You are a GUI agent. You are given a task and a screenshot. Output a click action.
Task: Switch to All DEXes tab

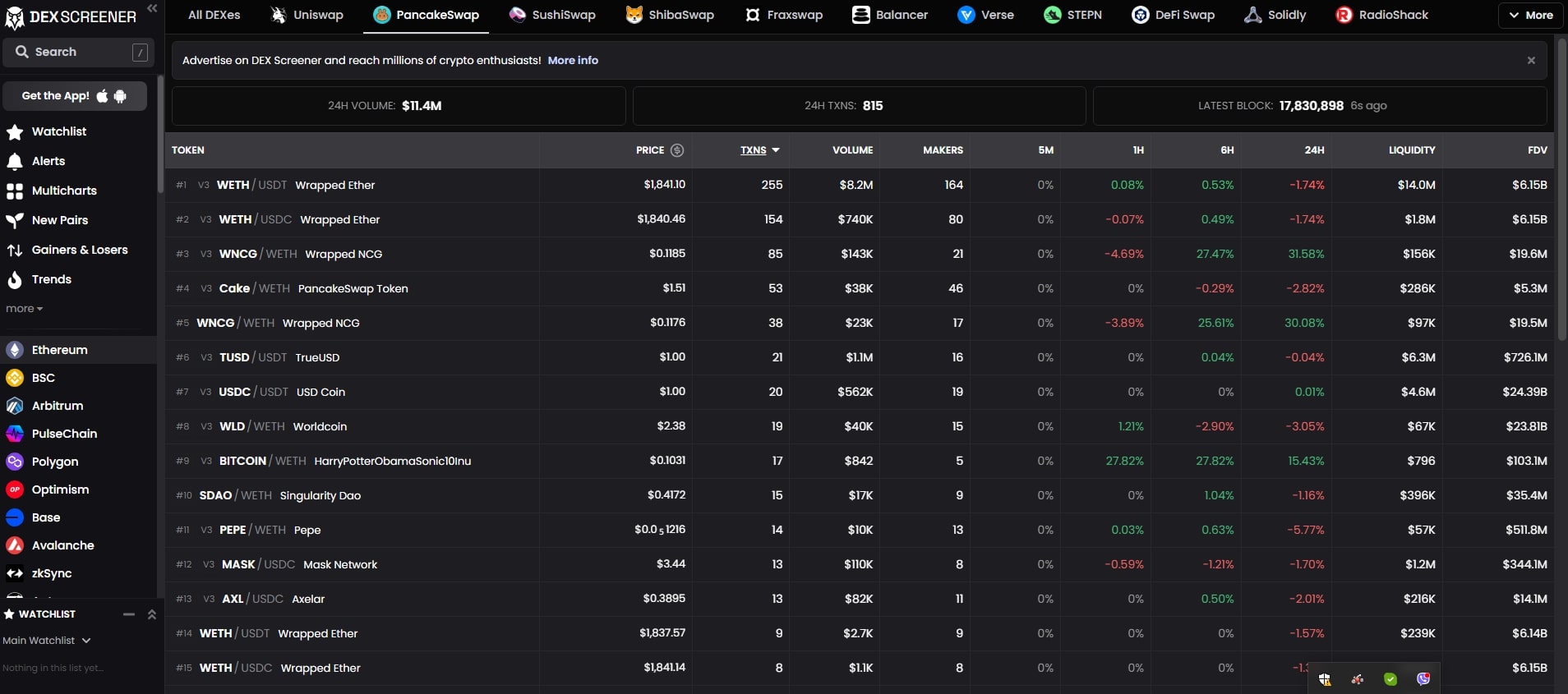tap(214, 15)
